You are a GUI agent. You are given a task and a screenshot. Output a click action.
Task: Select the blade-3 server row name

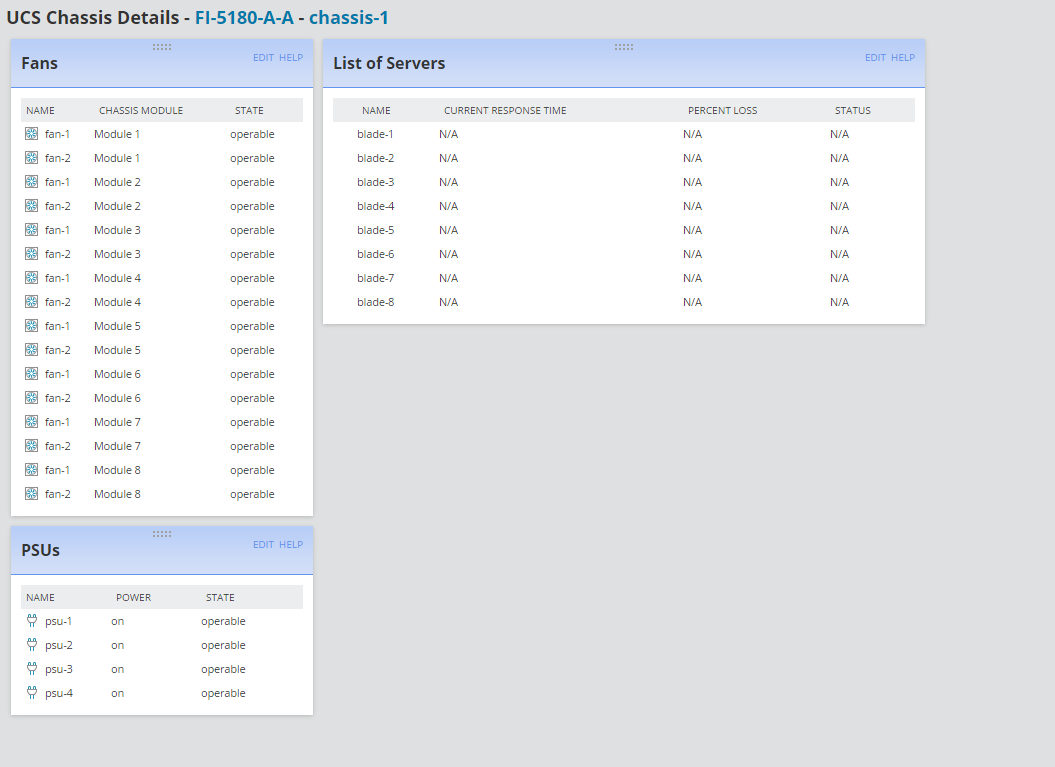(375, 182)
